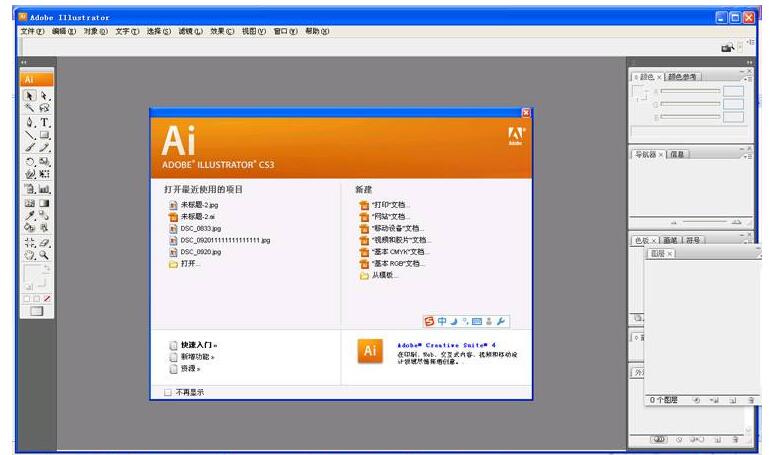Open recent file 未标题-2.jpg
Screen dimensions: 773x455
coord(194,205)
